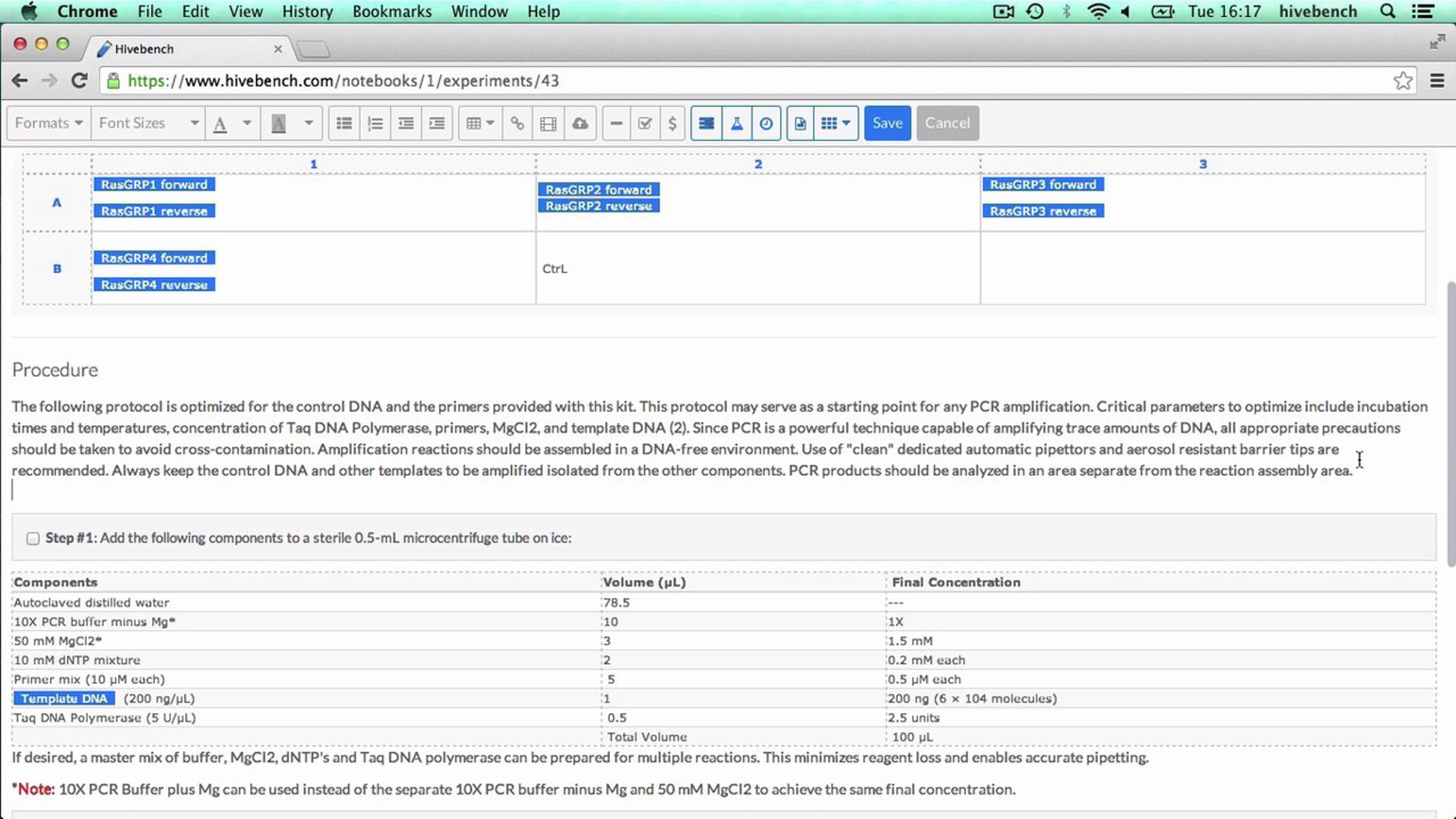Open the table insert dropdown
This screenshot has height=819, width=1456.
point(480,124)
